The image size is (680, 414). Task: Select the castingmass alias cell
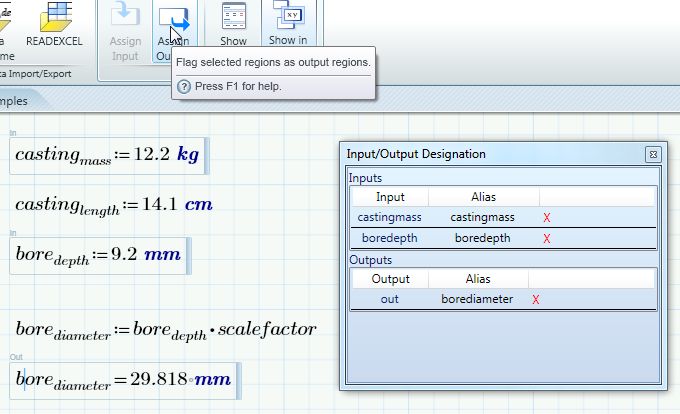tap(483, 217)
